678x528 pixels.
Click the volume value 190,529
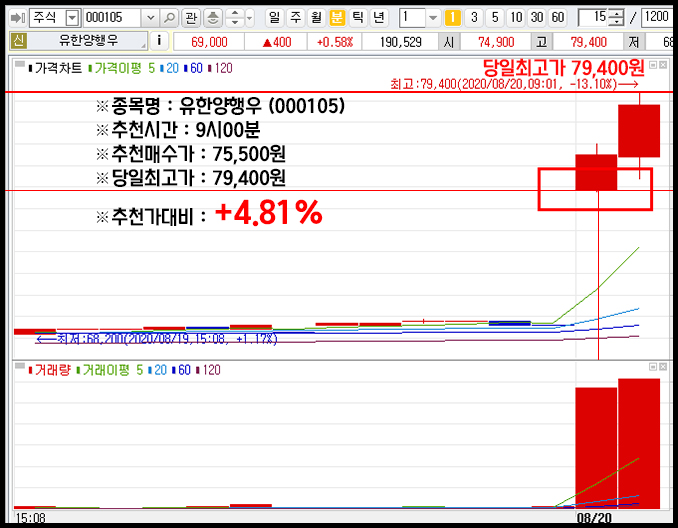coord(400,42)
